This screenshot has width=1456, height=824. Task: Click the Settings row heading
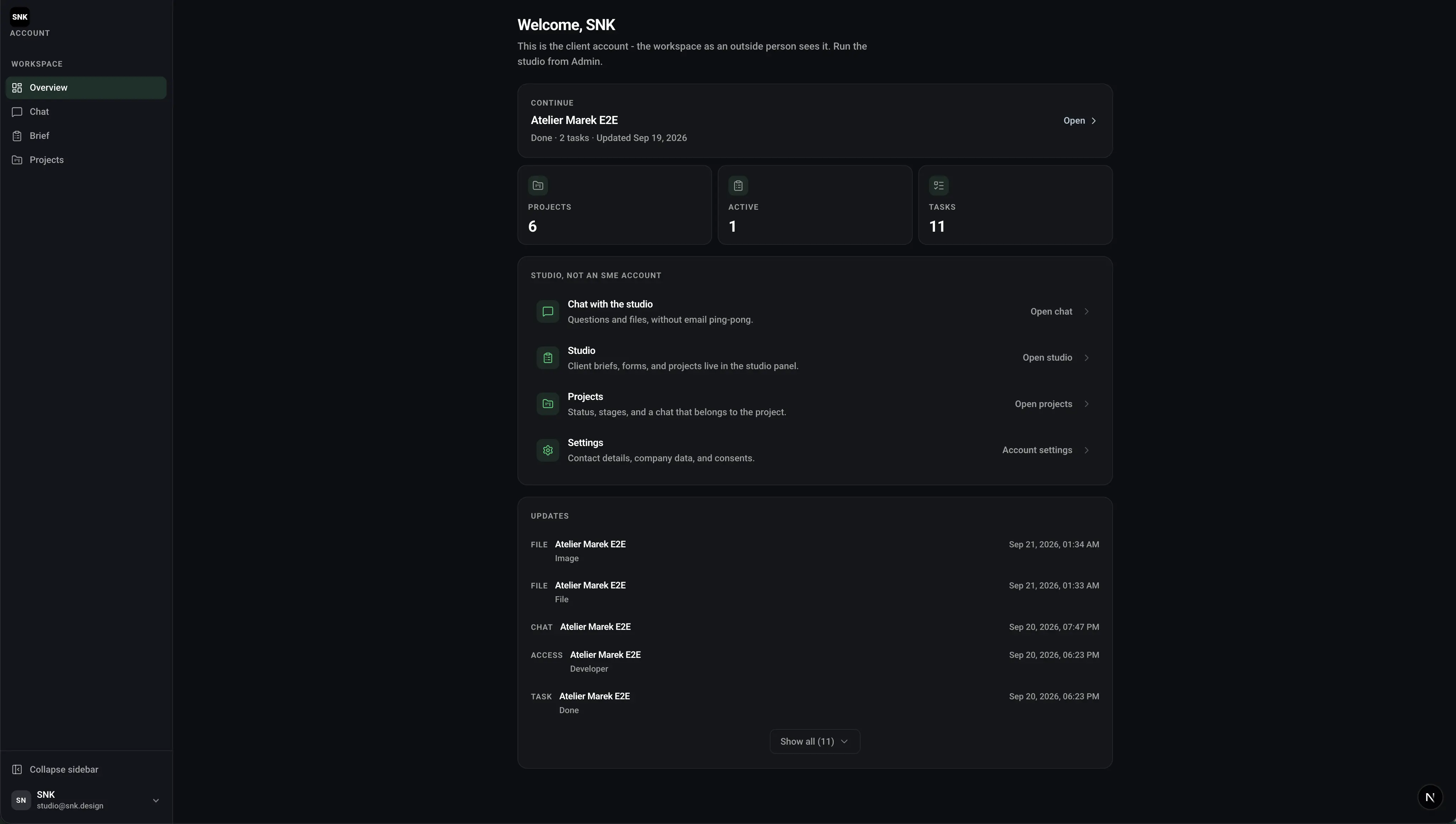(x=585, y=443)
